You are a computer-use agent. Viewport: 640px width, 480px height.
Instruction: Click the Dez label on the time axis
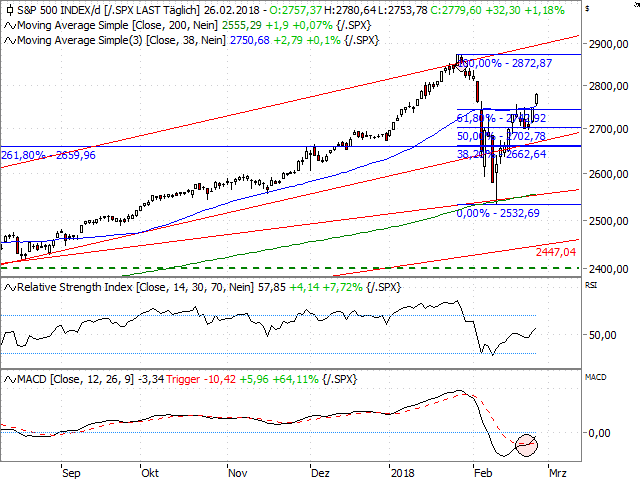pyautogui.click(x=320, y=473)
